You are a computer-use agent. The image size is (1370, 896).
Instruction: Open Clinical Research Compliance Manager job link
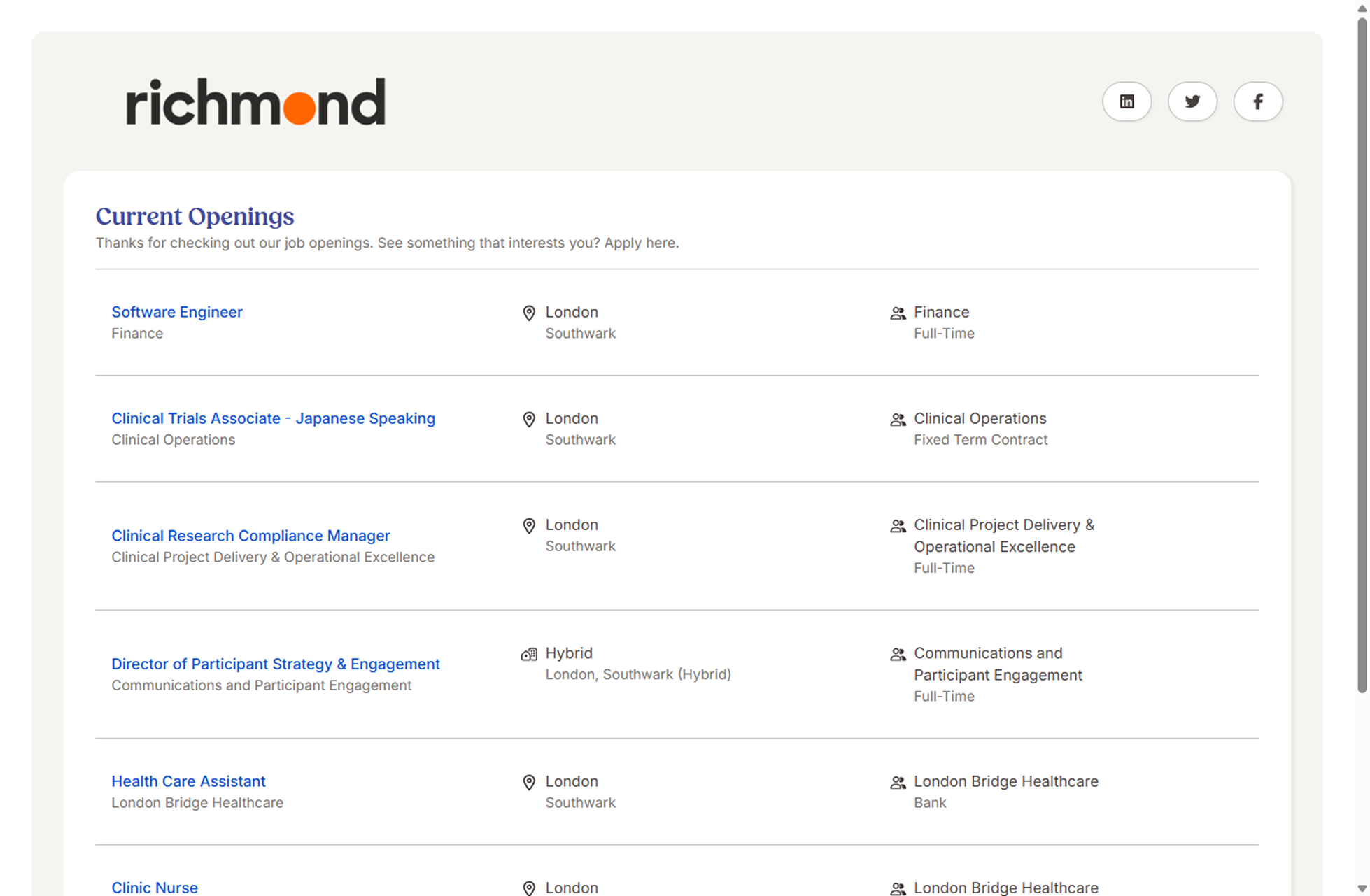point(250,536)
